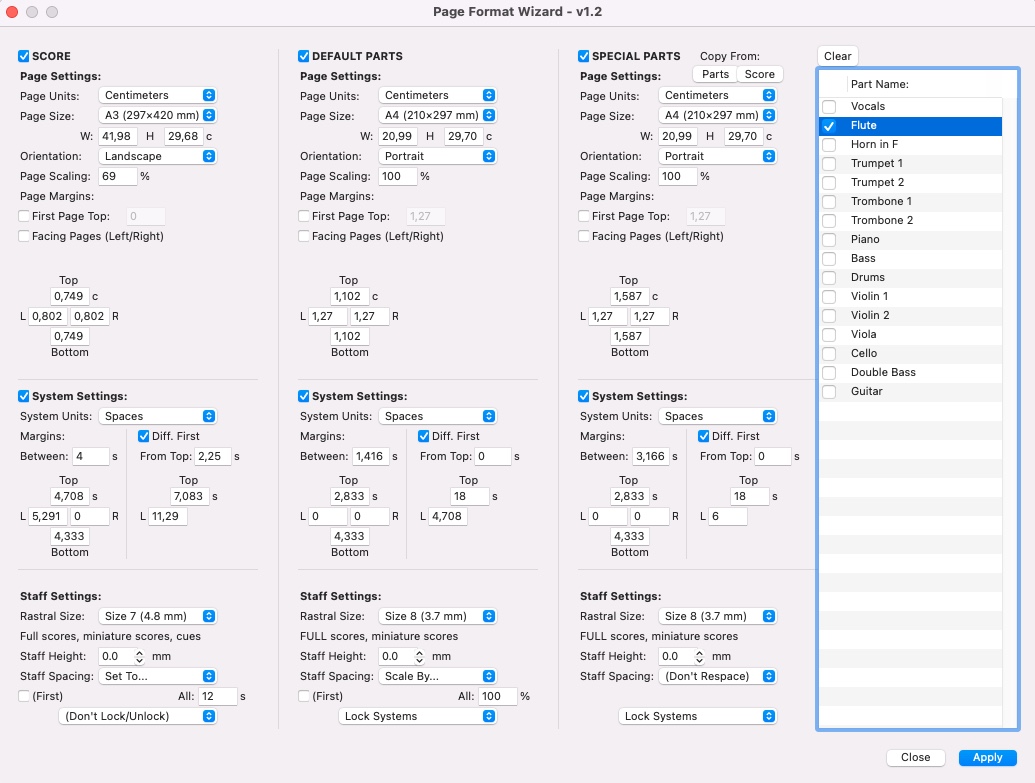Expand Score Orientation Landscape dropdown
1035x783 pixels.
(158, 156)
